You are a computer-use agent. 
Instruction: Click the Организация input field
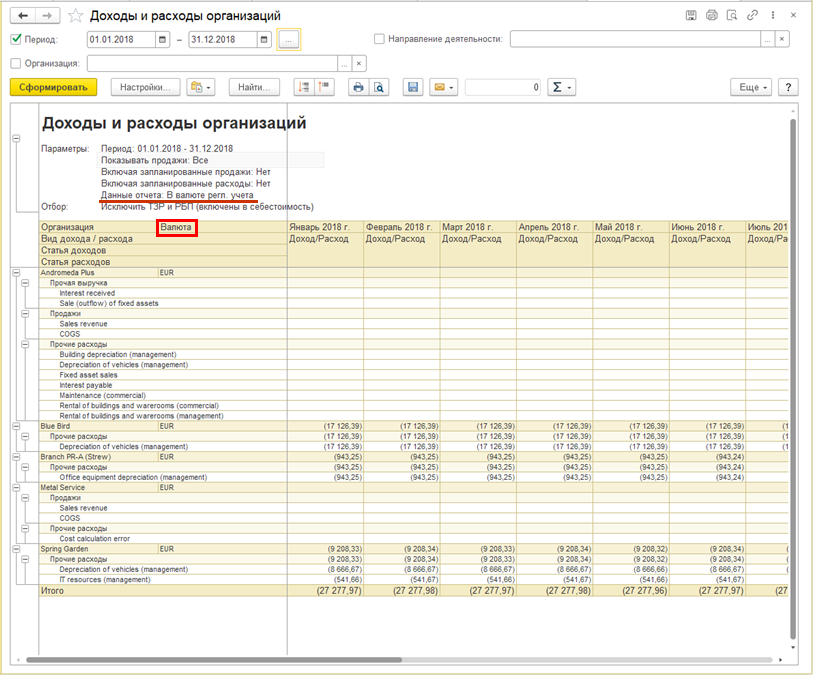212,63
